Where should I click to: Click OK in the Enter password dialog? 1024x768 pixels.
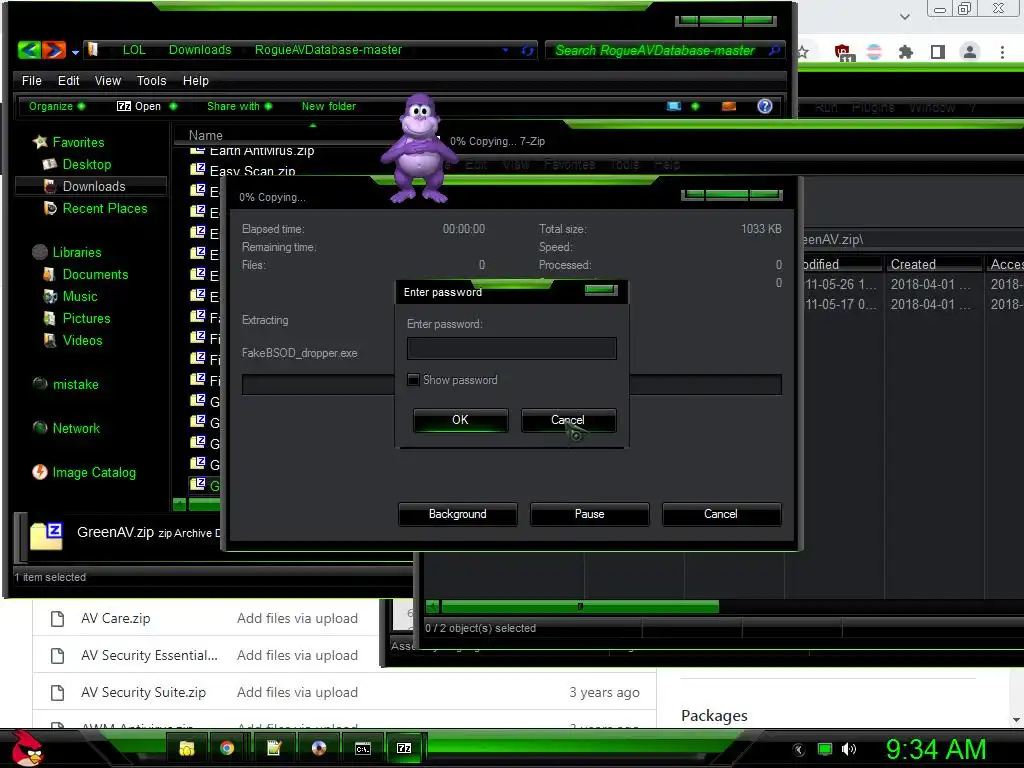[x=460, y=420]
